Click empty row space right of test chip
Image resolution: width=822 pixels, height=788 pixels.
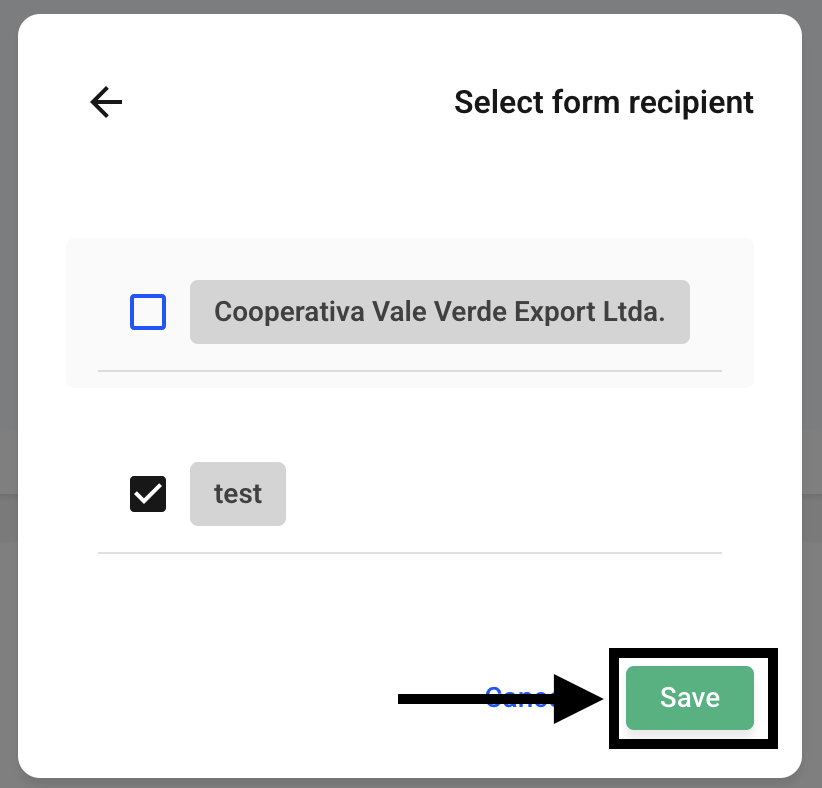(x=503, y=494)
